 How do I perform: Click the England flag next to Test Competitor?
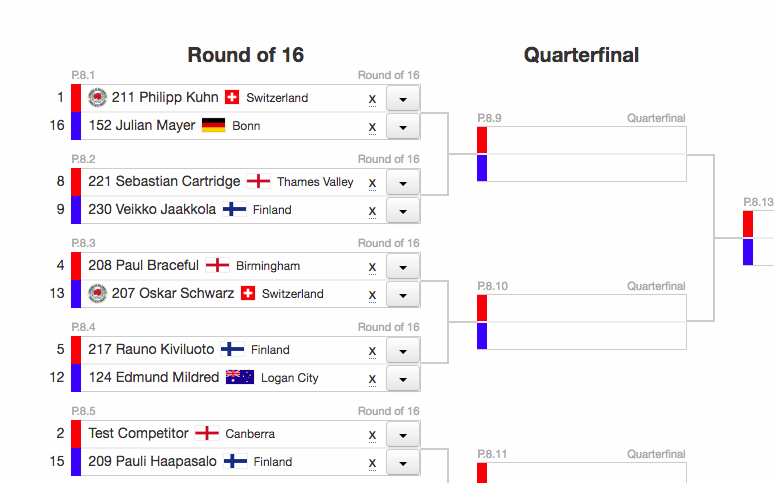coord(207,434)
